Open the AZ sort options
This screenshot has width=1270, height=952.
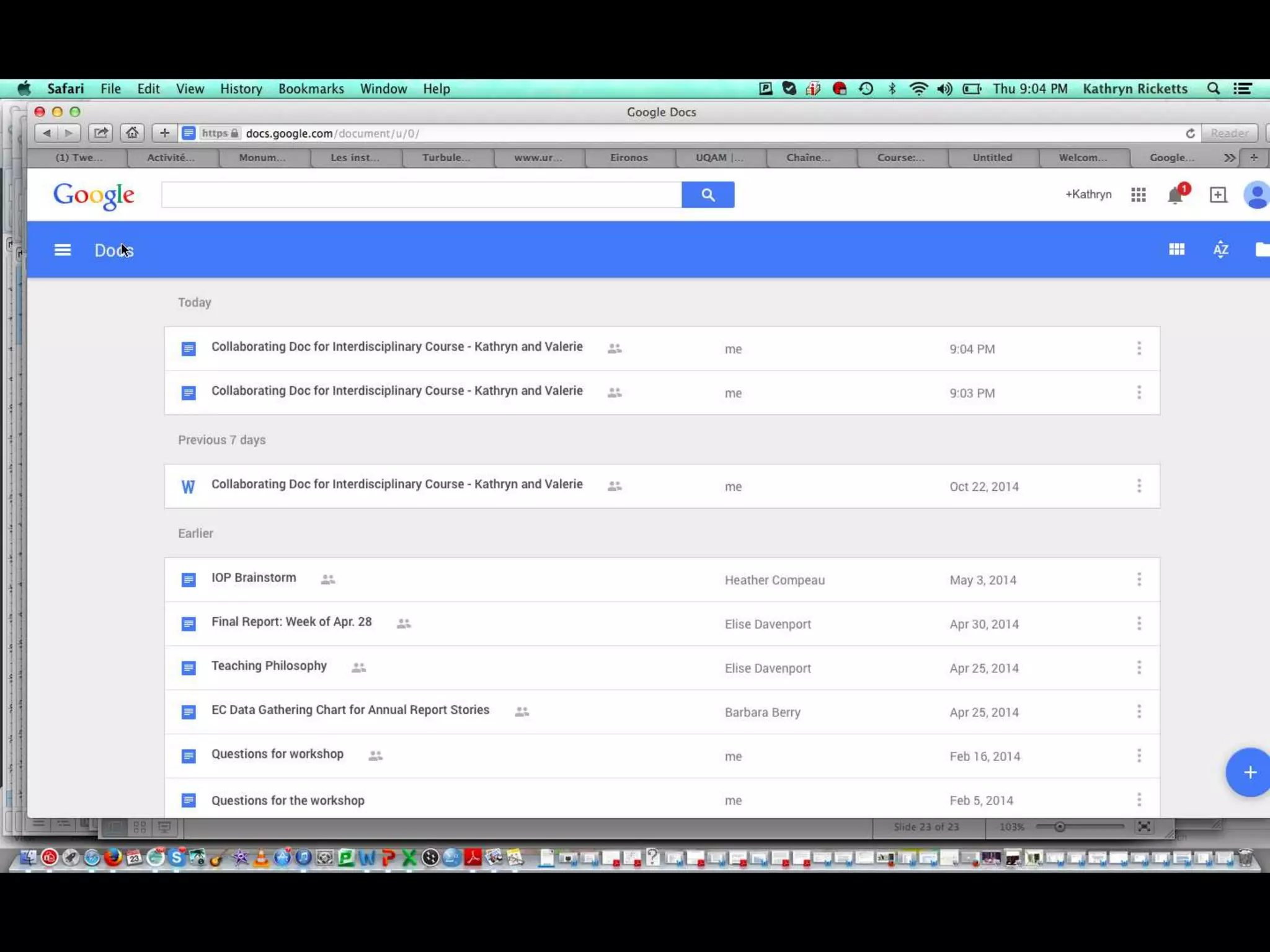pyautogui.click(x=1220, y=250)
